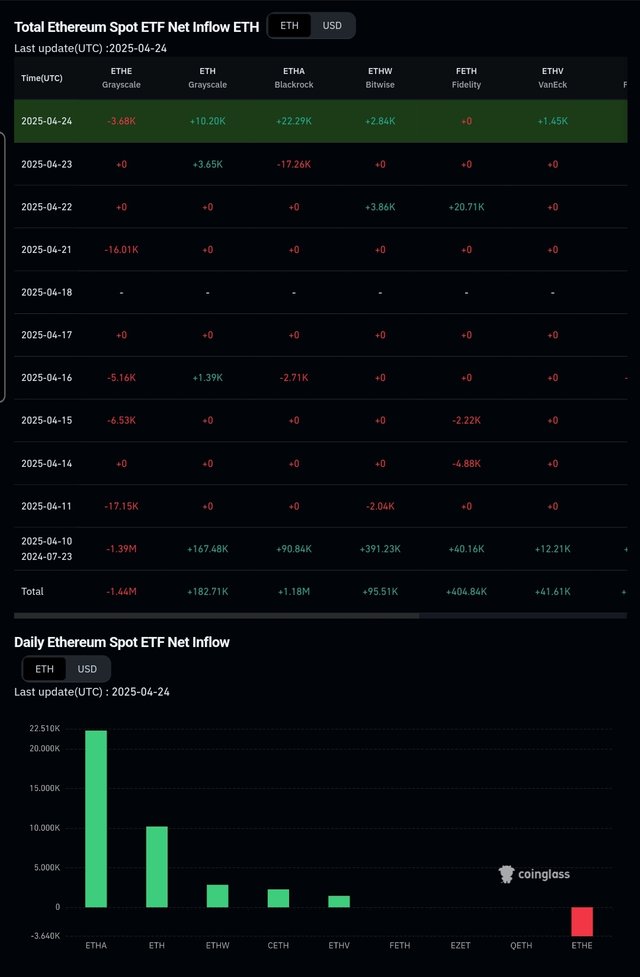Viewport: 640px width, 977px height.
Task: Select ETH unit for the daily chart
Action: pos(44,669)
